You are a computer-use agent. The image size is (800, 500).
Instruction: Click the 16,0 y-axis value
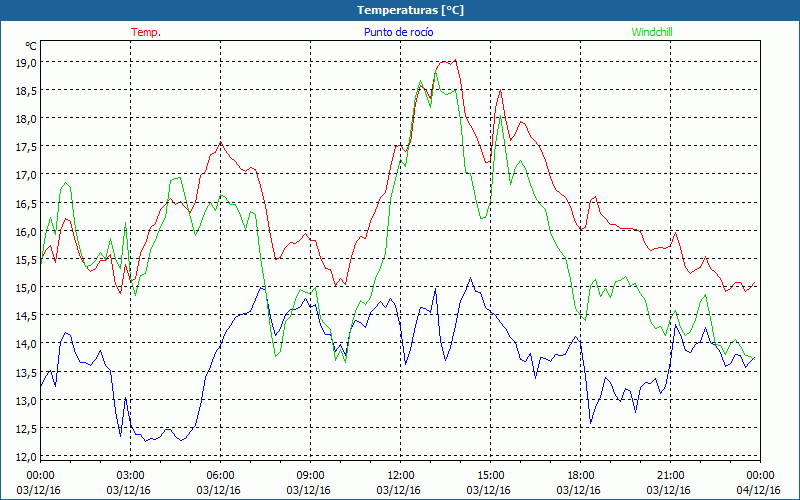point(27,232)
